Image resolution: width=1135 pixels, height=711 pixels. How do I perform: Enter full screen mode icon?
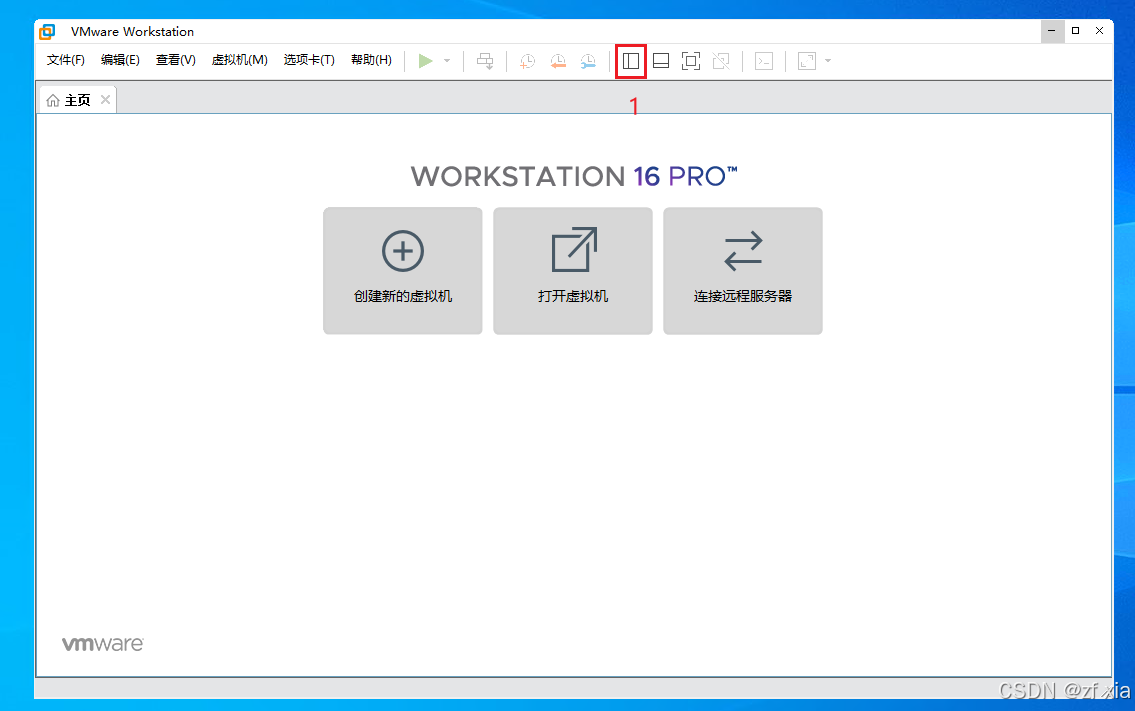691,61
